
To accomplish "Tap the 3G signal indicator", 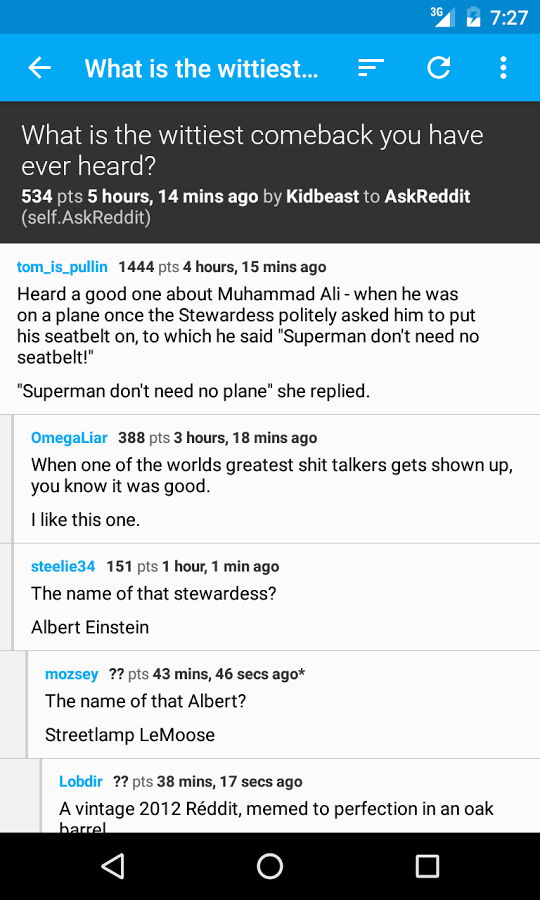I will 444,17.
